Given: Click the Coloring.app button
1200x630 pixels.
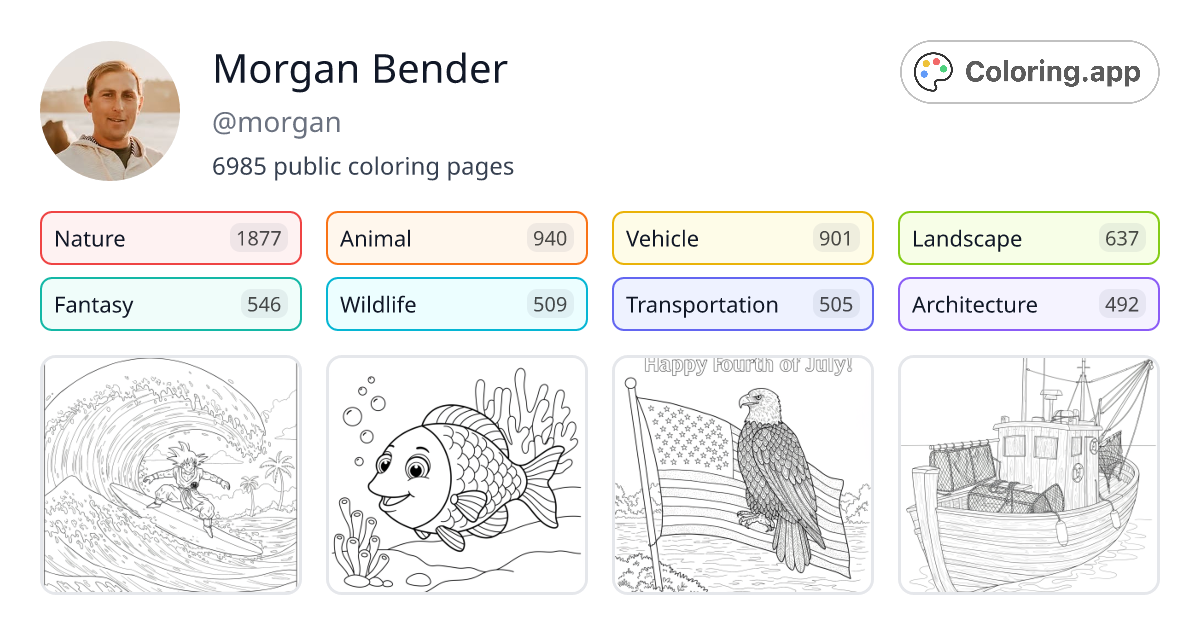Looking at the screenshot, I should [x=1029, y=71].
